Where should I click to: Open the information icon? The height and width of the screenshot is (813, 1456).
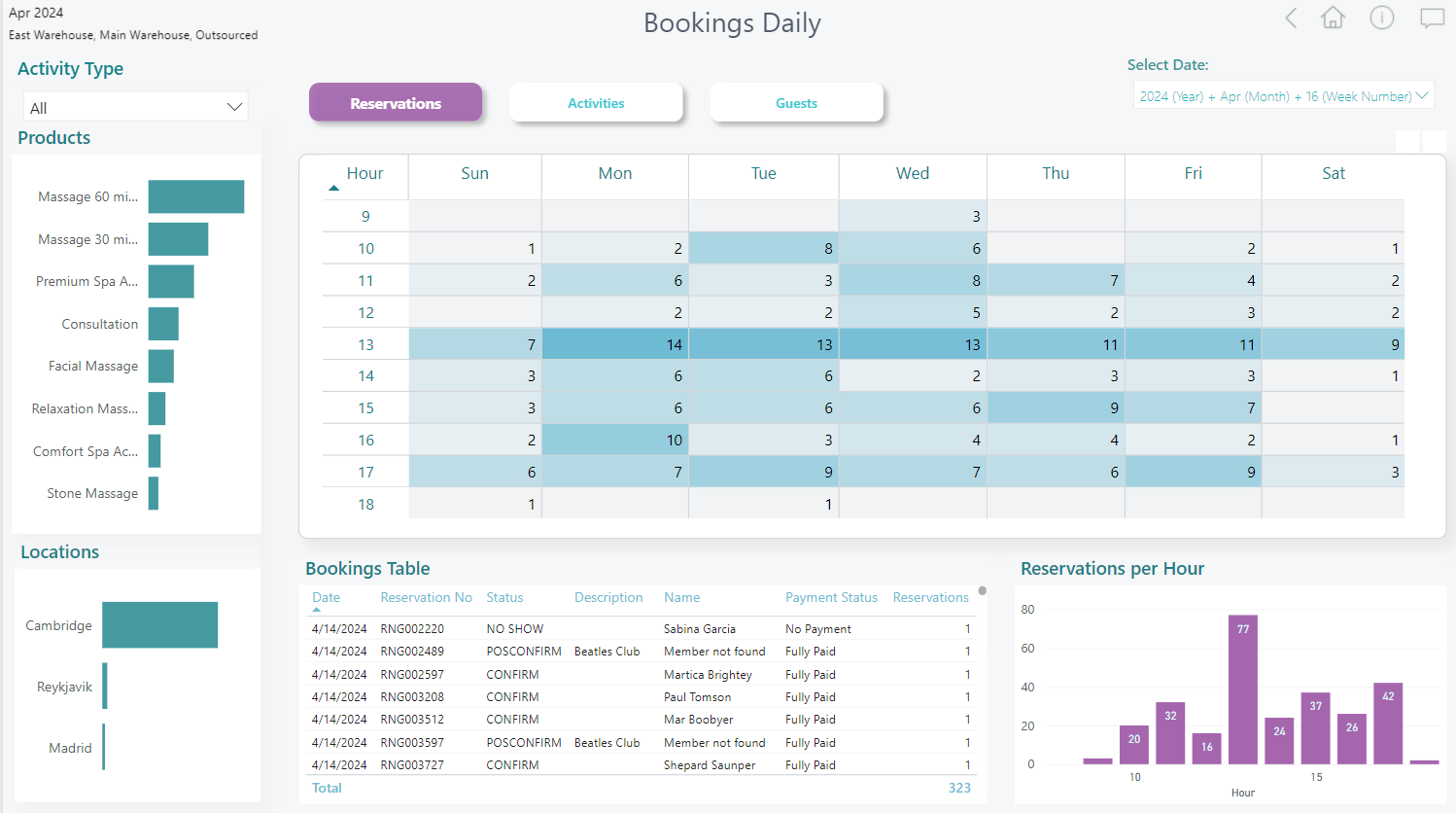[x=1381, y=18]
